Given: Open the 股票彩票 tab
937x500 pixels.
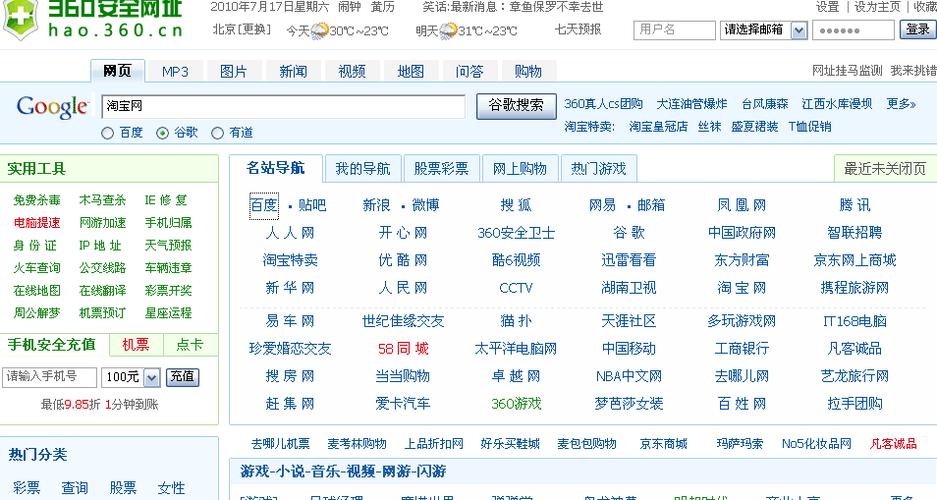Looking at the screenshot, I should (x=442, y=169).
